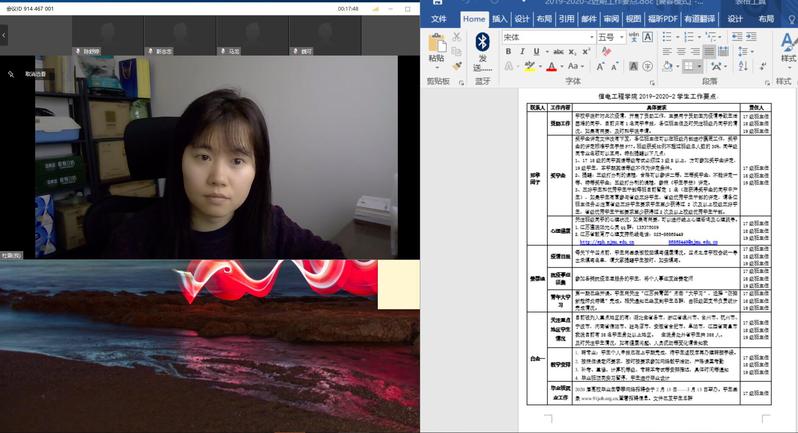Viewport: 798px width, 433px height.
Task: Open the font name dropdown showing 宋体
Action: click(546, 37)
